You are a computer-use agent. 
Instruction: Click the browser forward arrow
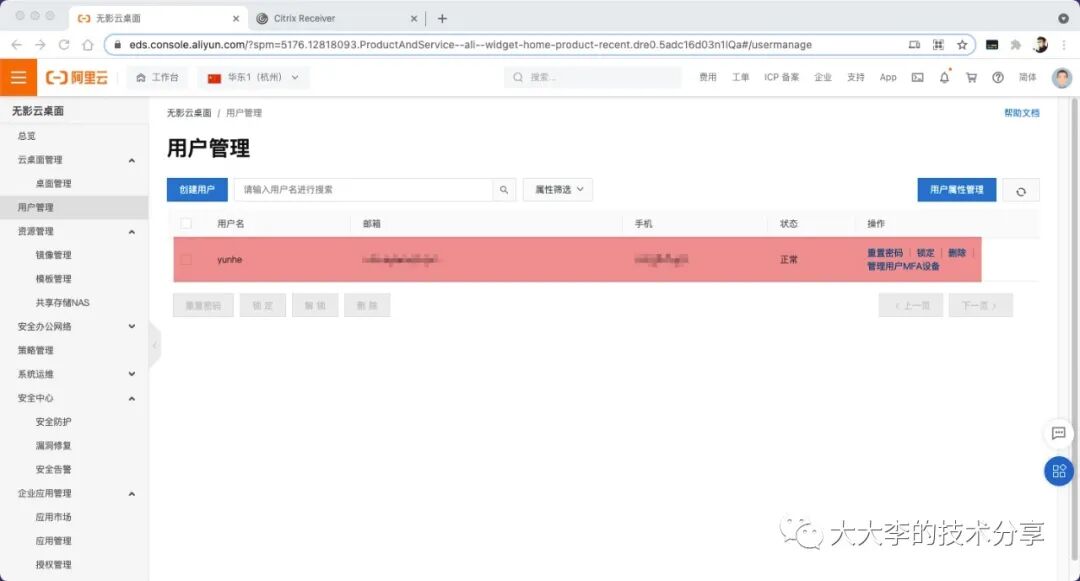point(40,45)
